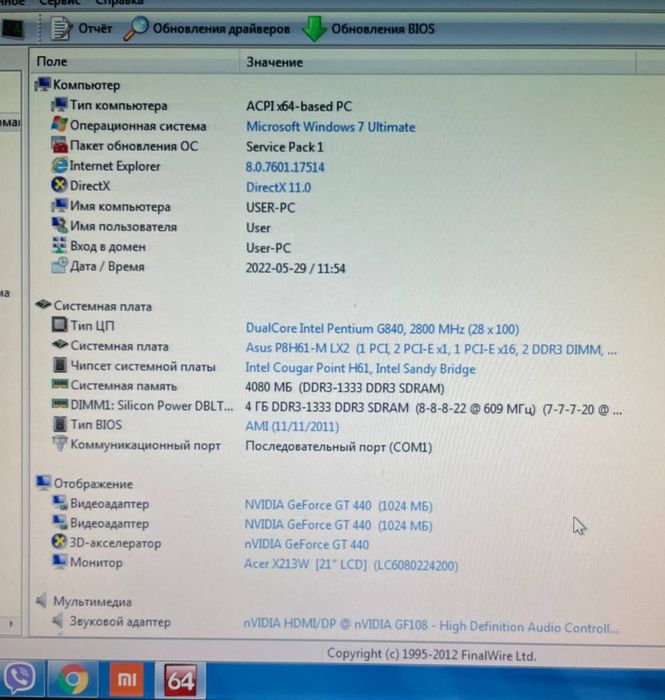Click the Чипсет системной платы icon
The image size is (665, 700).
60,365
